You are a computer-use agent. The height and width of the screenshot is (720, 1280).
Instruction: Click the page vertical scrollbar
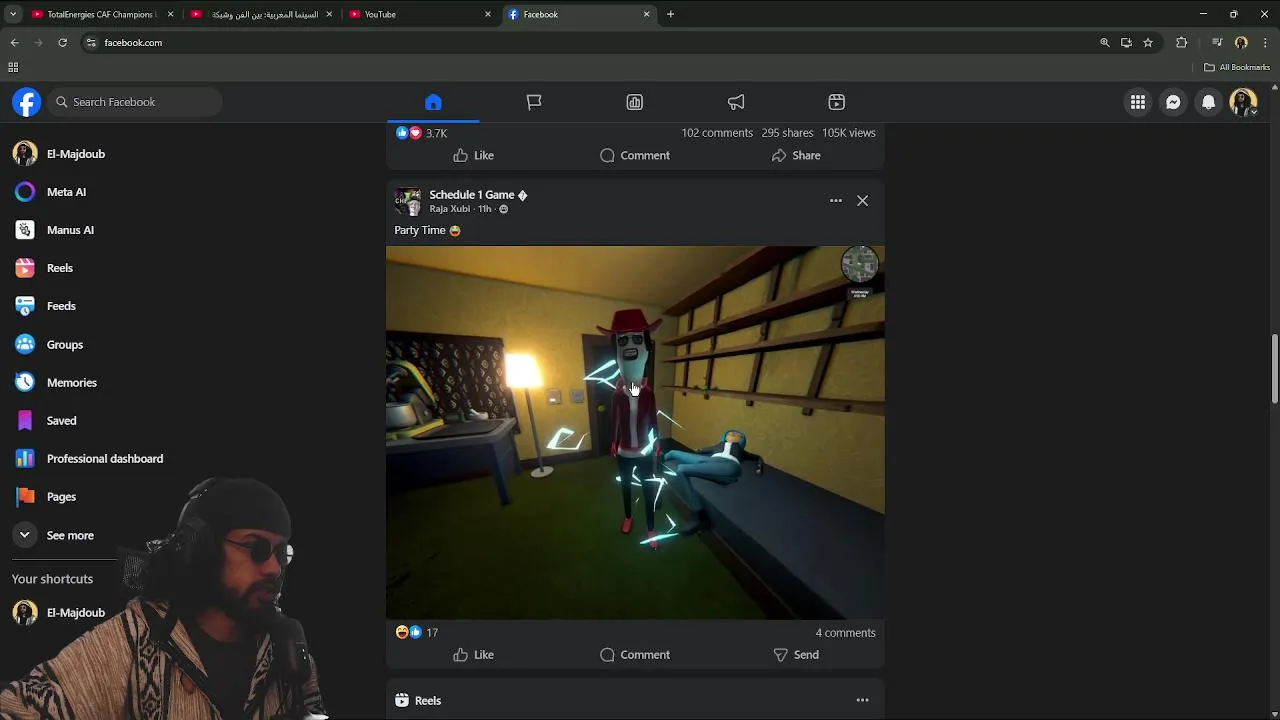(1274, 370)
